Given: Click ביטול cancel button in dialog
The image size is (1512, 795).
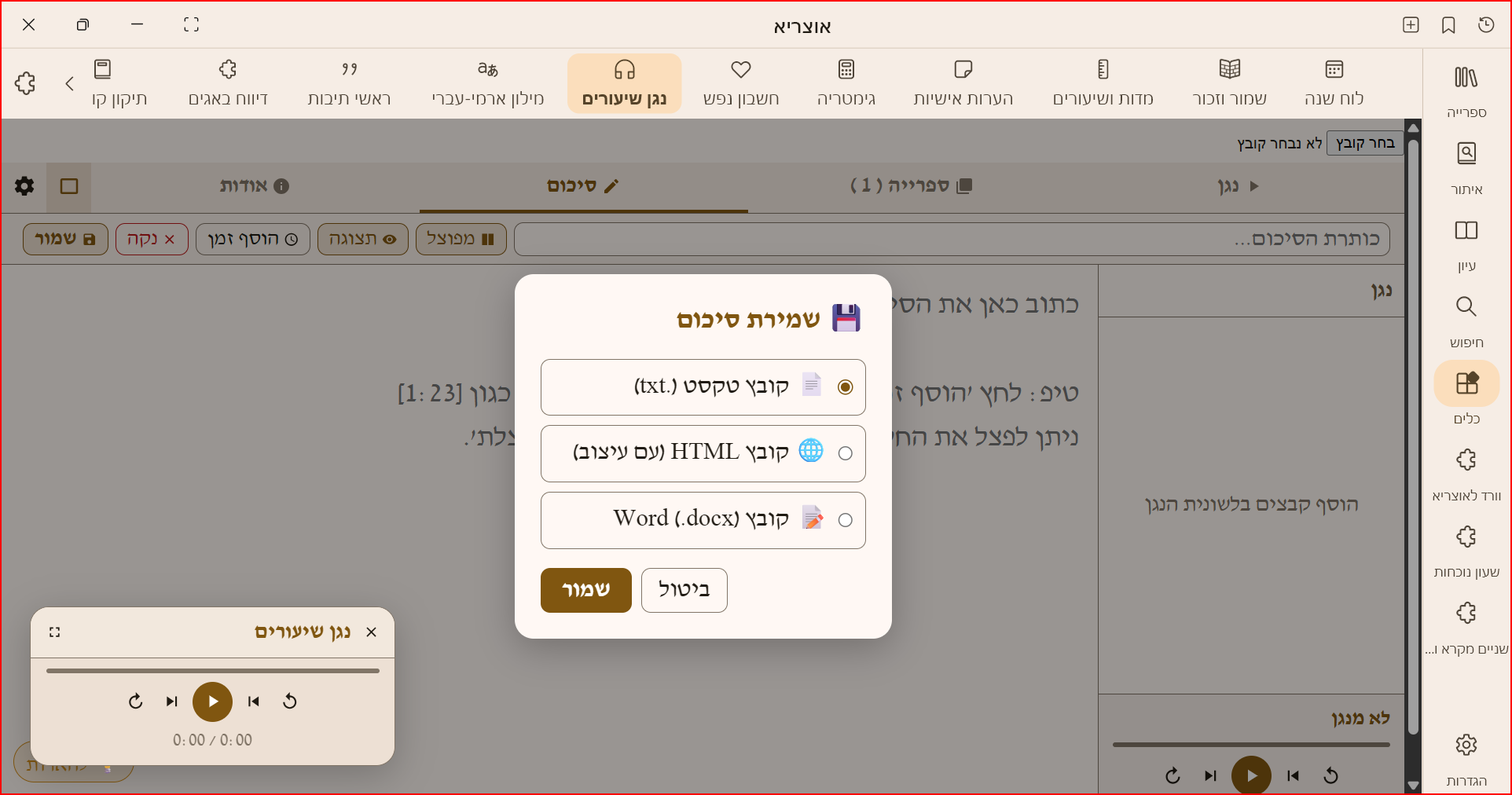Looking at the screenshot, I should pyautogui.click(x=684, y=590).
